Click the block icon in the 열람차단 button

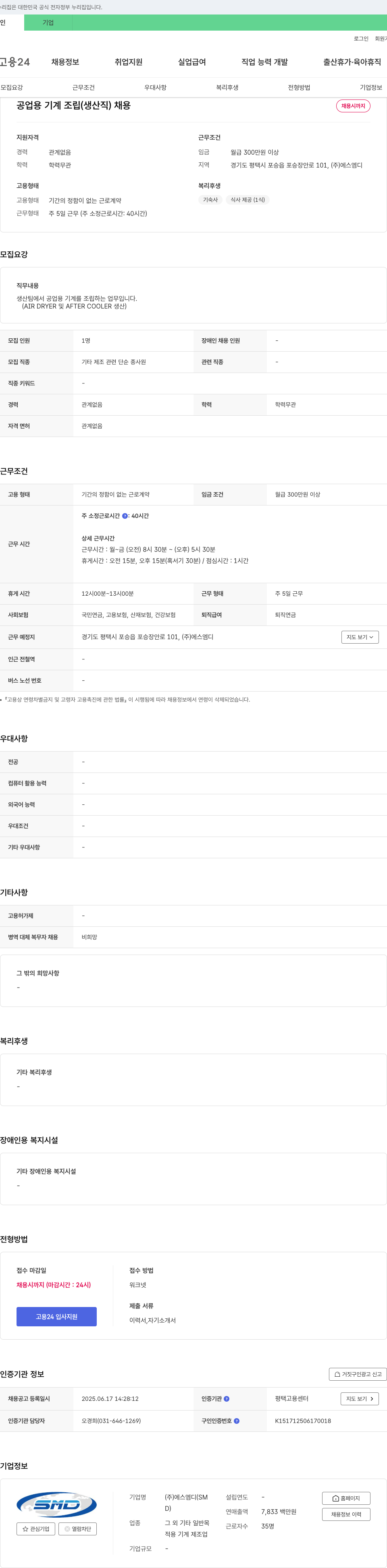tap(67, 1529)
